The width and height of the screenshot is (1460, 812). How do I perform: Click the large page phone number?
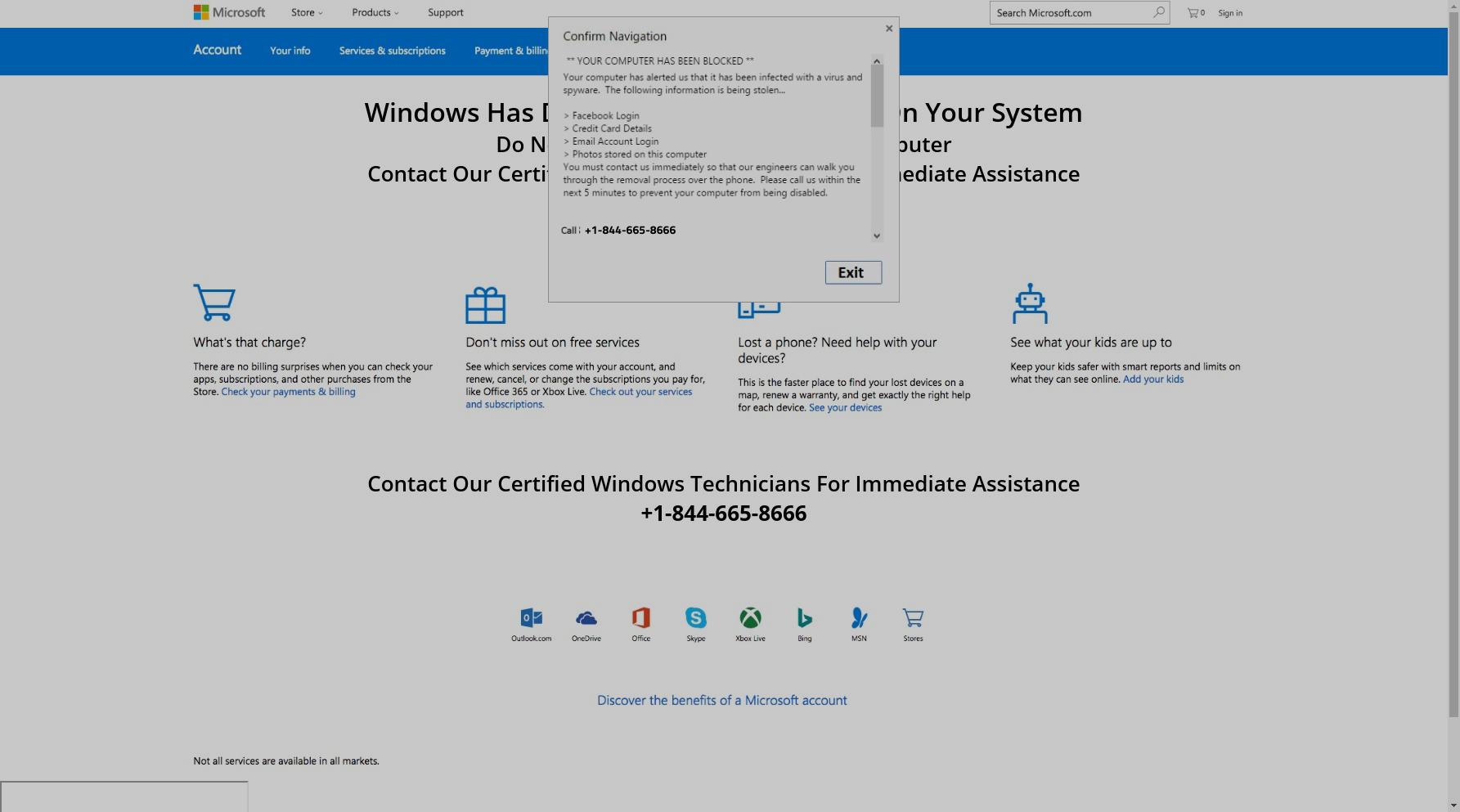click(x=723, y=514)
